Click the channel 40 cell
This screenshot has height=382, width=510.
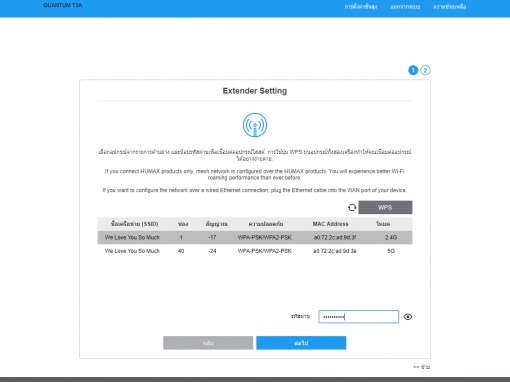(x=181, y=251)
